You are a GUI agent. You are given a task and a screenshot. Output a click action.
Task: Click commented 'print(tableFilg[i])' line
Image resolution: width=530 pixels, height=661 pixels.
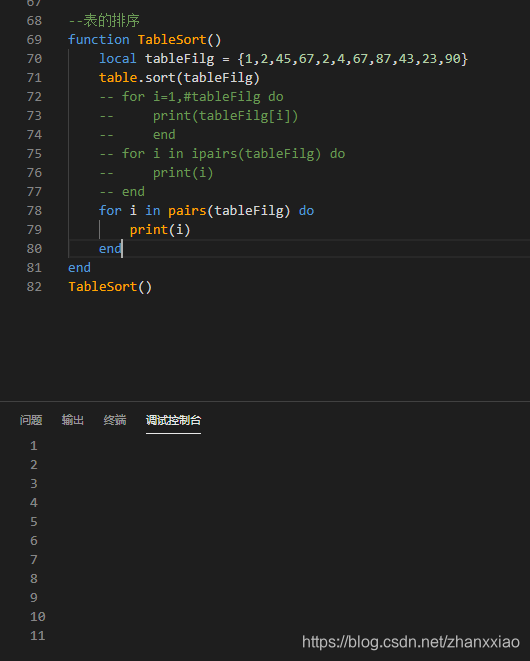[x=225, y=116]
